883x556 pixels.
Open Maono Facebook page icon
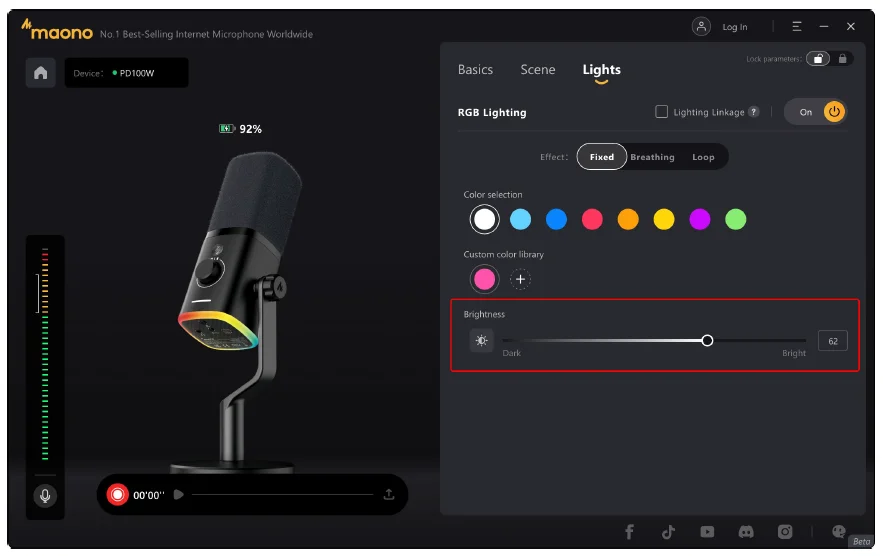coord(630,531)
